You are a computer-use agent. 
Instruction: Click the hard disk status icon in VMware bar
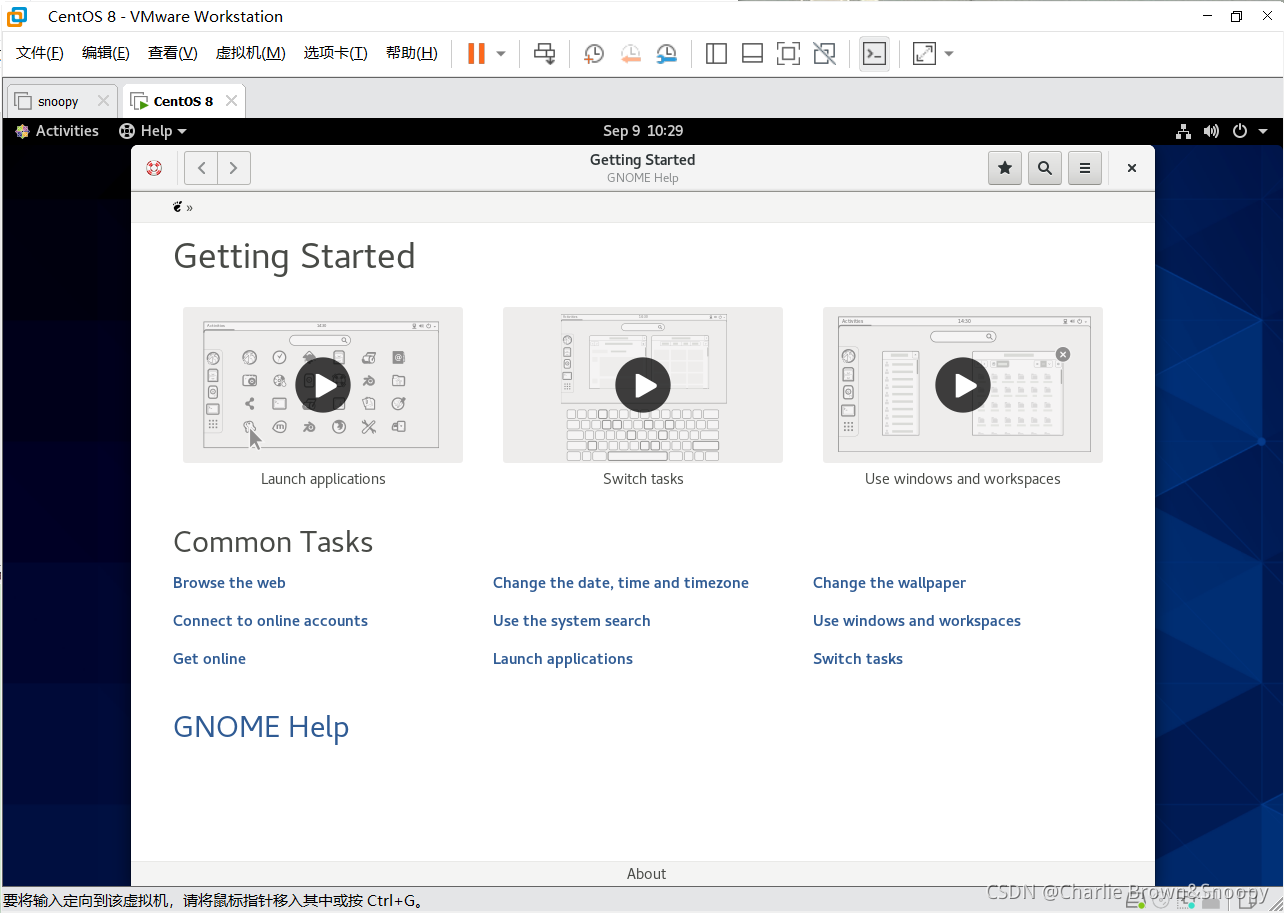[1136, 902]
